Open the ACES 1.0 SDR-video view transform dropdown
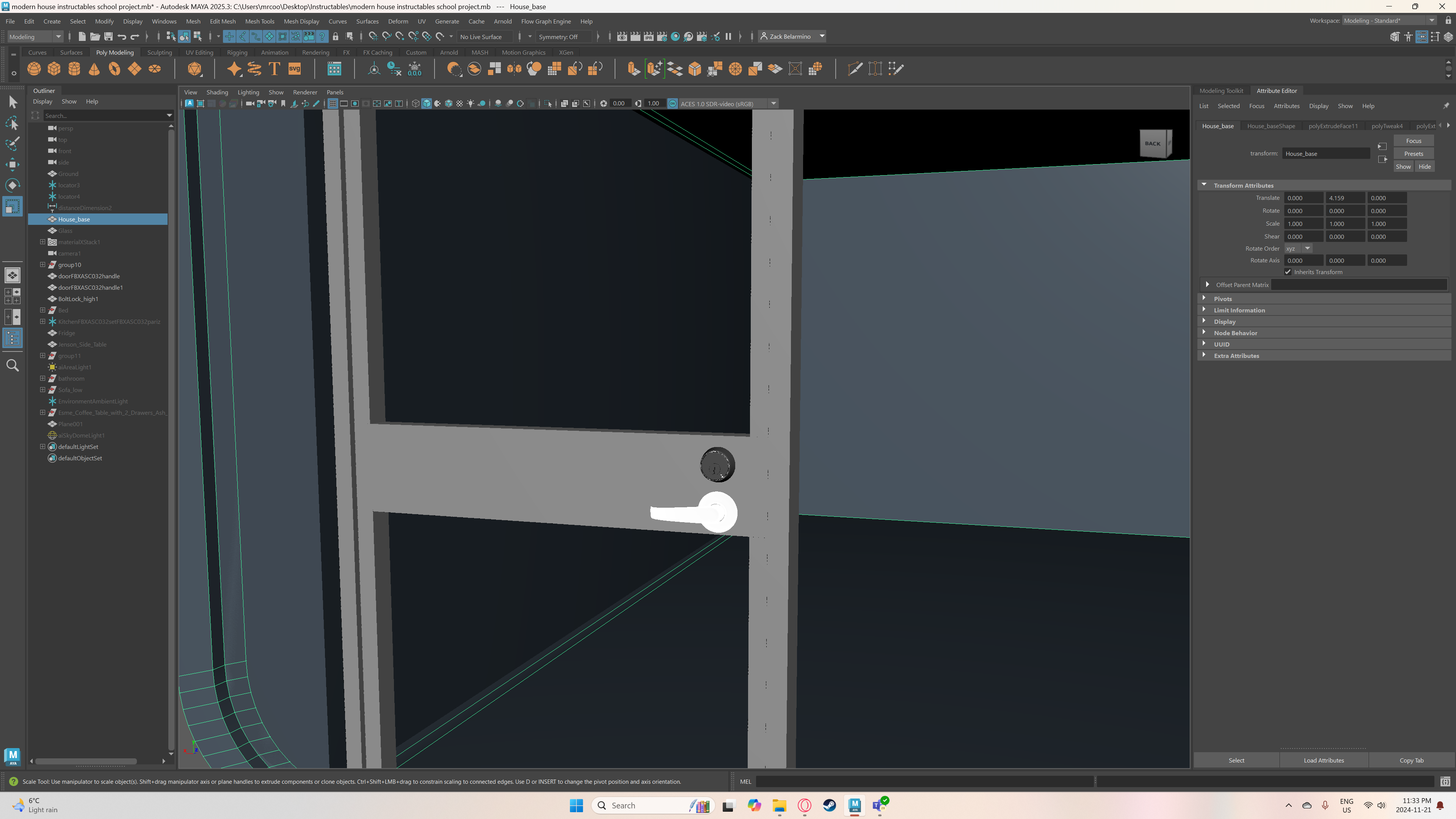Viewport: 1456px width, 819px height. 728,104
